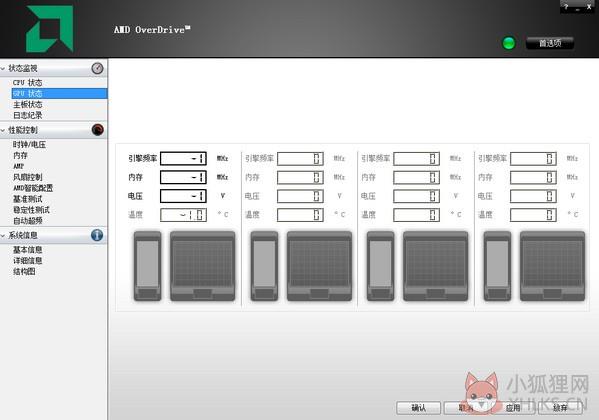This screenshot has height=420, width=599.
Task: Click the fourth GPU's history graph
Action: coord(552,266)
